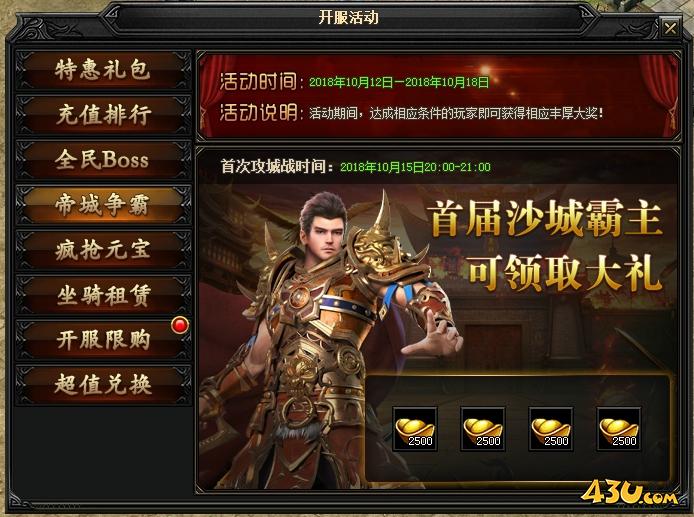This screenshot has height=517, width=694.
Task: Click the second 2500 gold ingot reward
Action: click(x=483, y=429)
